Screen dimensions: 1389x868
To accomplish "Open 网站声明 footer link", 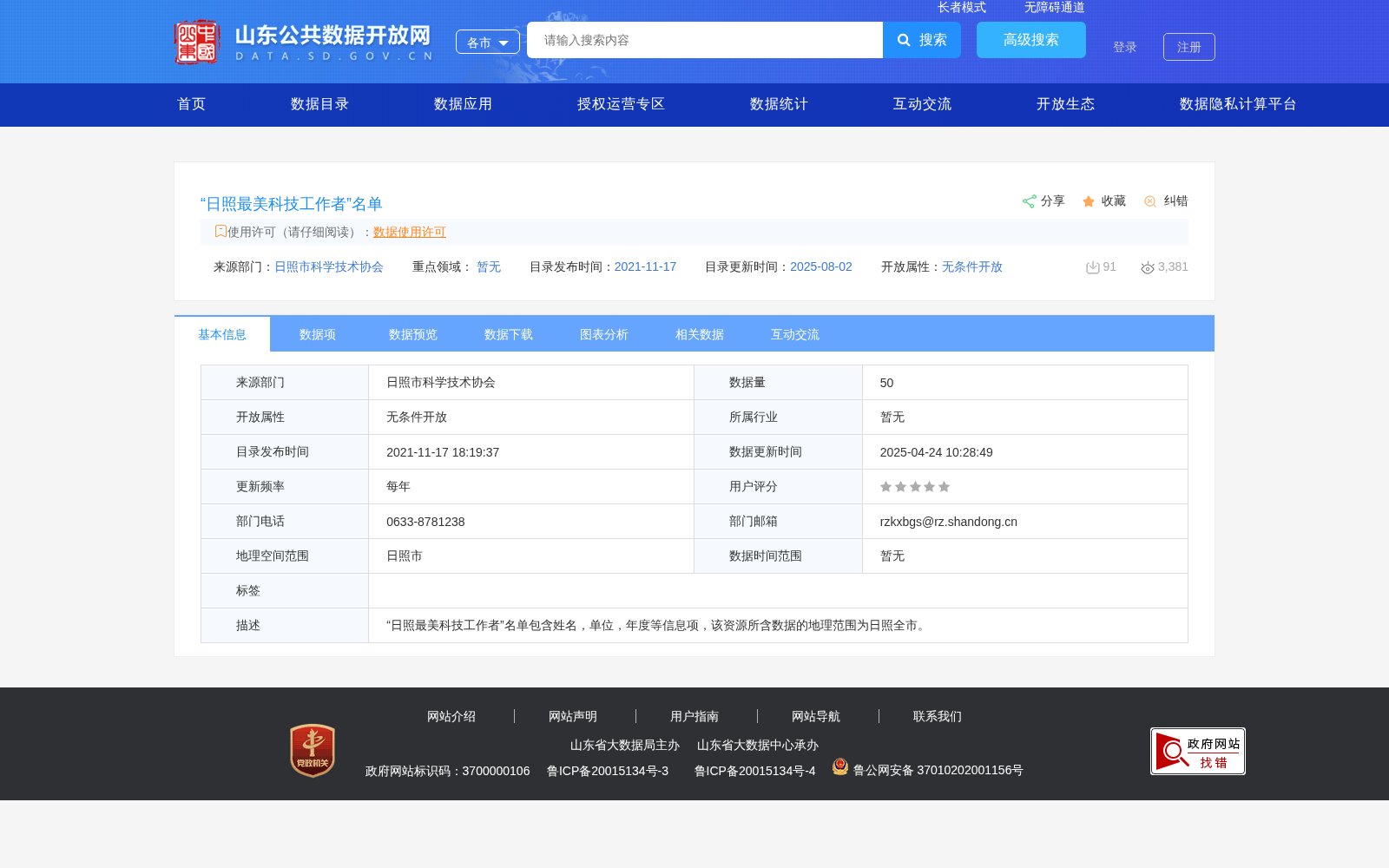I will (x=573, y=716).
